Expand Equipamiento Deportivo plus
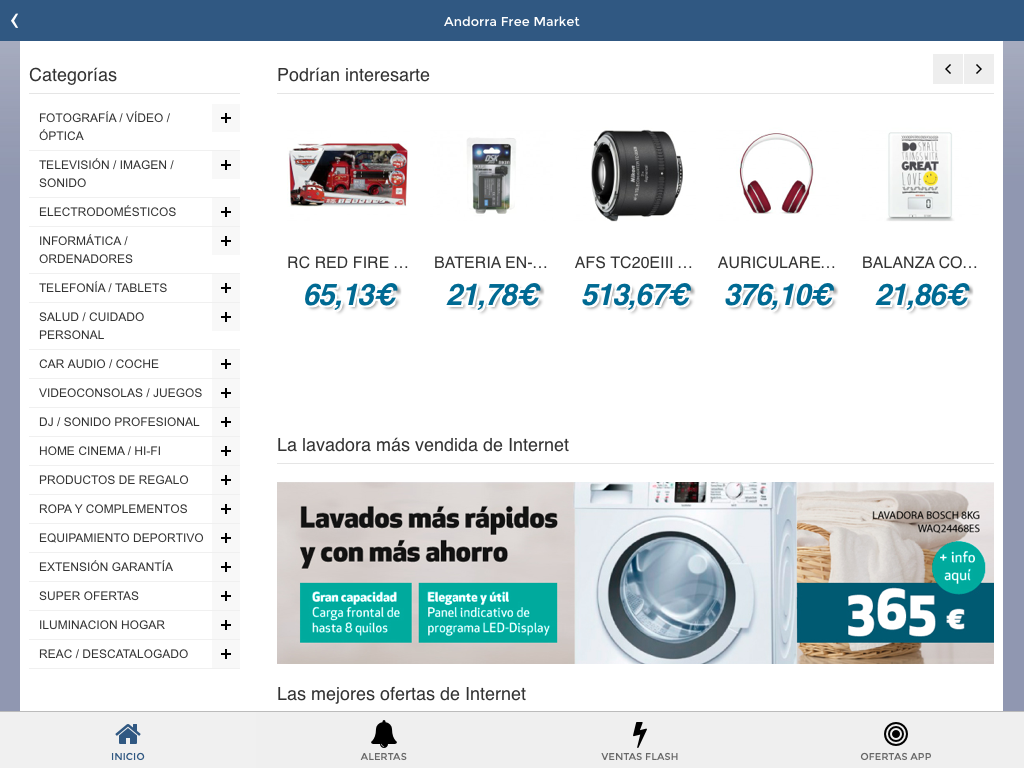This screenshot has height=768, width=1024. click(x=226, y=538)
